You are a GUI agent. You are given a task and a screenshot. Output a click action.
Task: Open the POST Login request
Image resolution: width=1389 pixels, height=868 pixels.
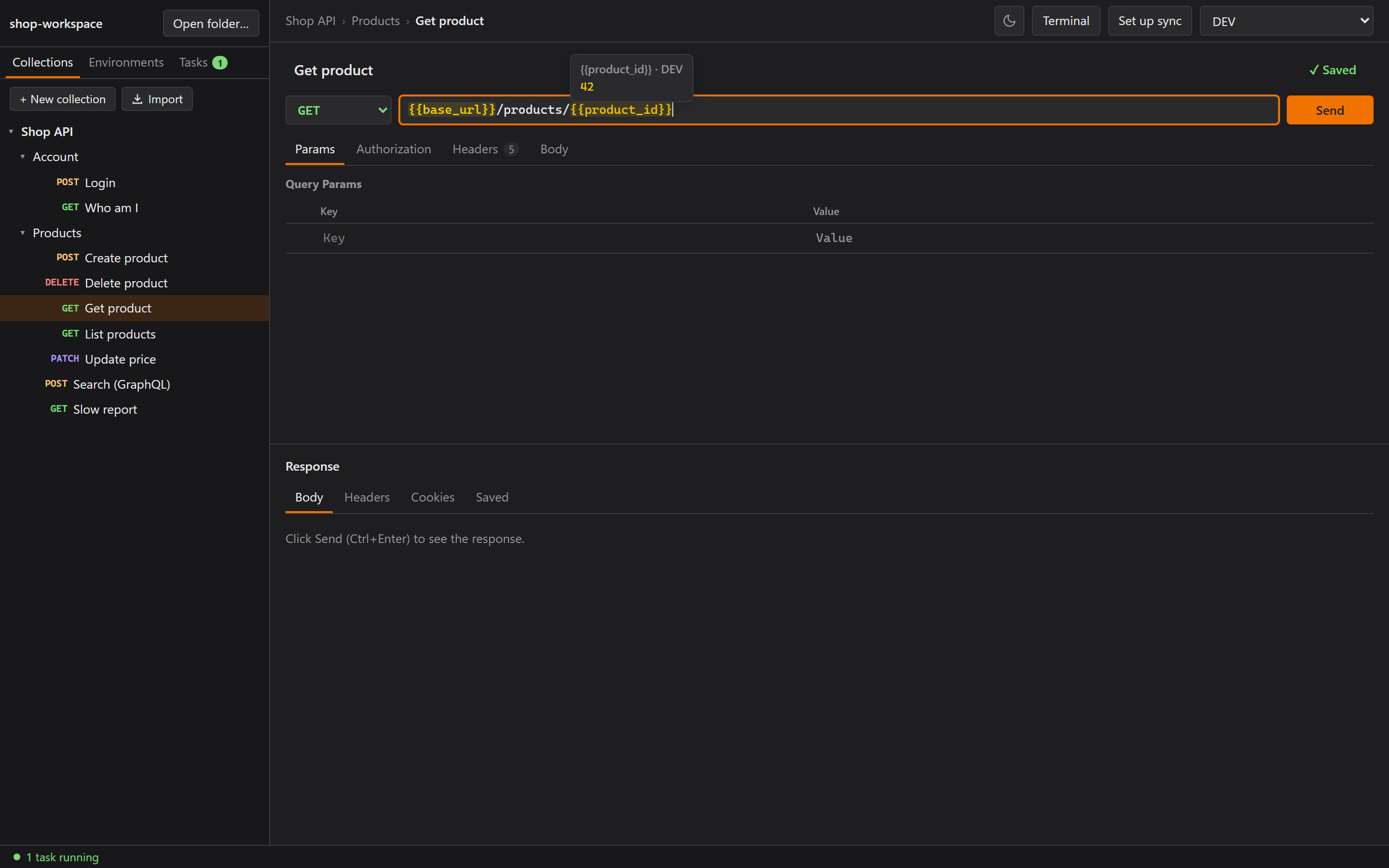click(135, 183)
